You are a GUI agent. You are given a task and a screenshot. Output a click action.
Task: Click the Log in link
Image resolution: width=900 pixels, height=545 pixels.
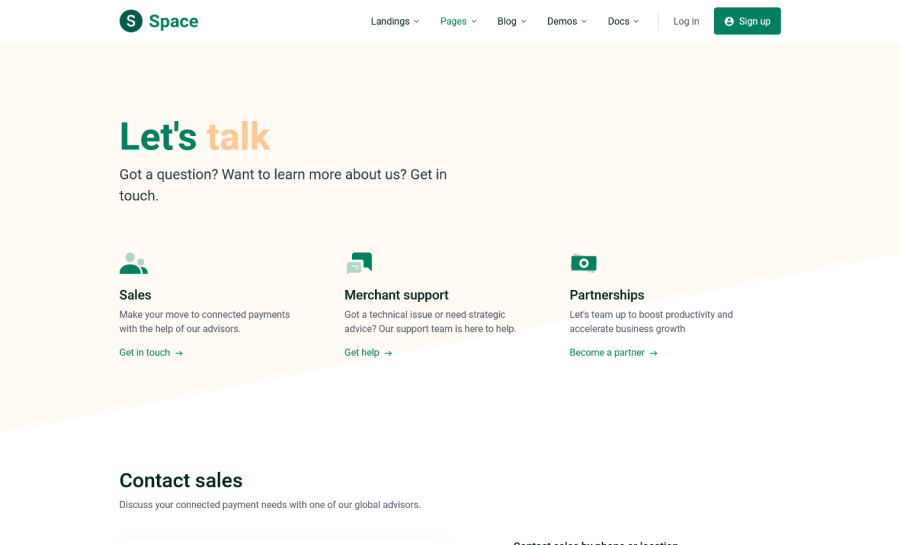pos(686,21)
